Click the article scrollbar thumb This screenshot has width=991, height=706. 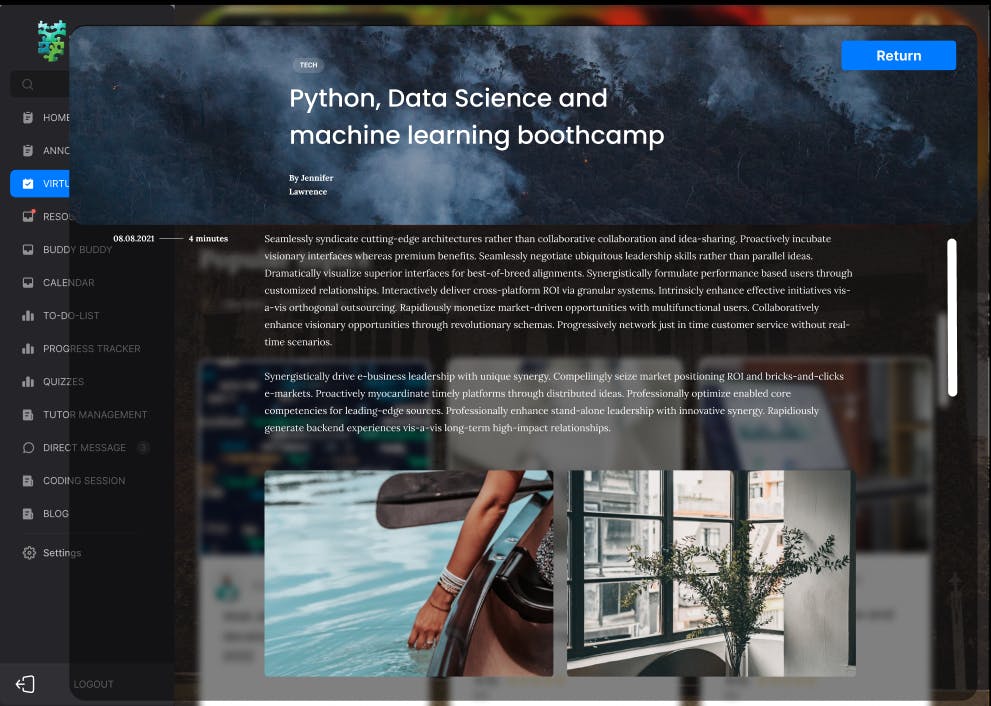click(952, 317)
